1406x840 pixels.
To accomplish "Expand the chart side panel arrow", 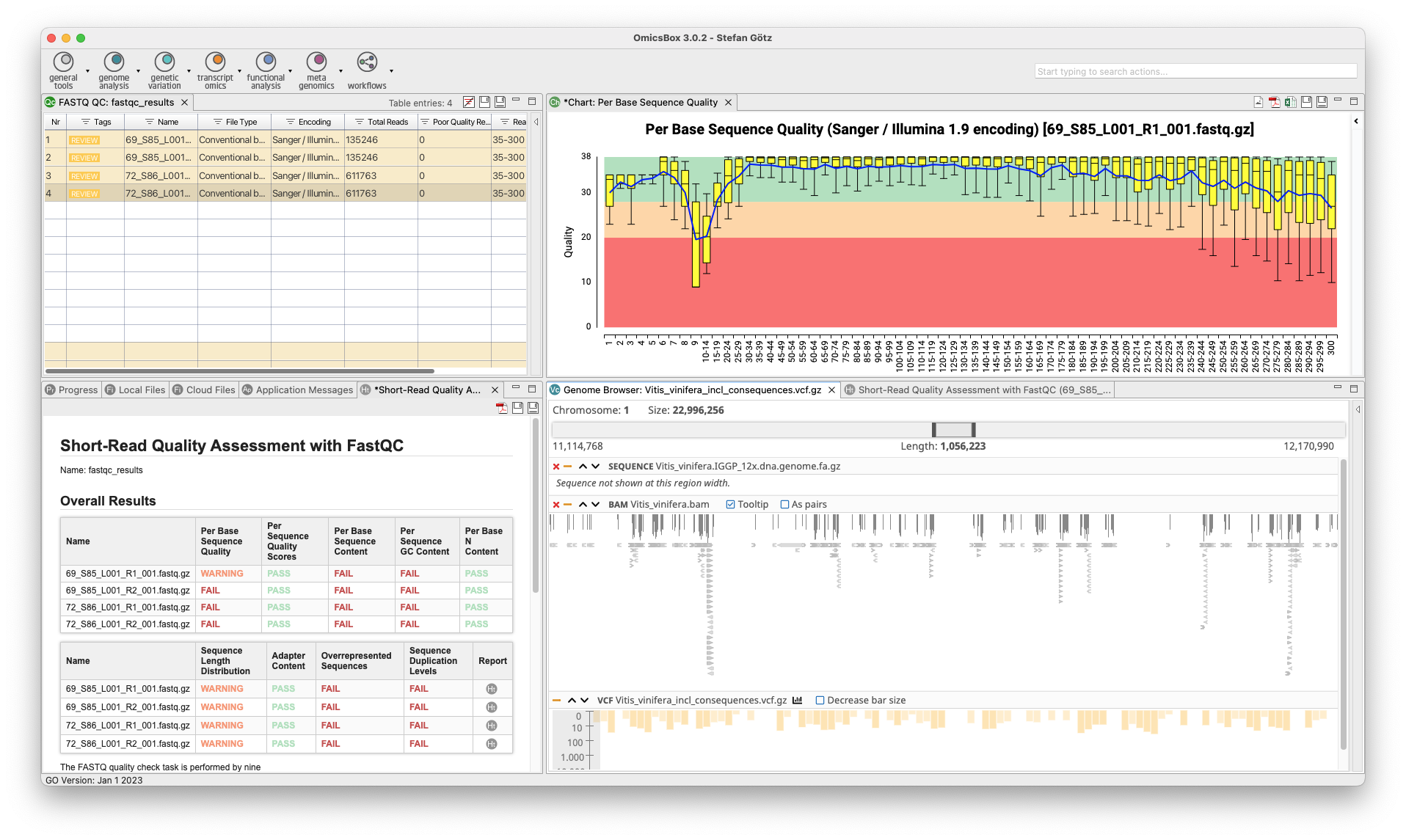I will coord(1356,121).
